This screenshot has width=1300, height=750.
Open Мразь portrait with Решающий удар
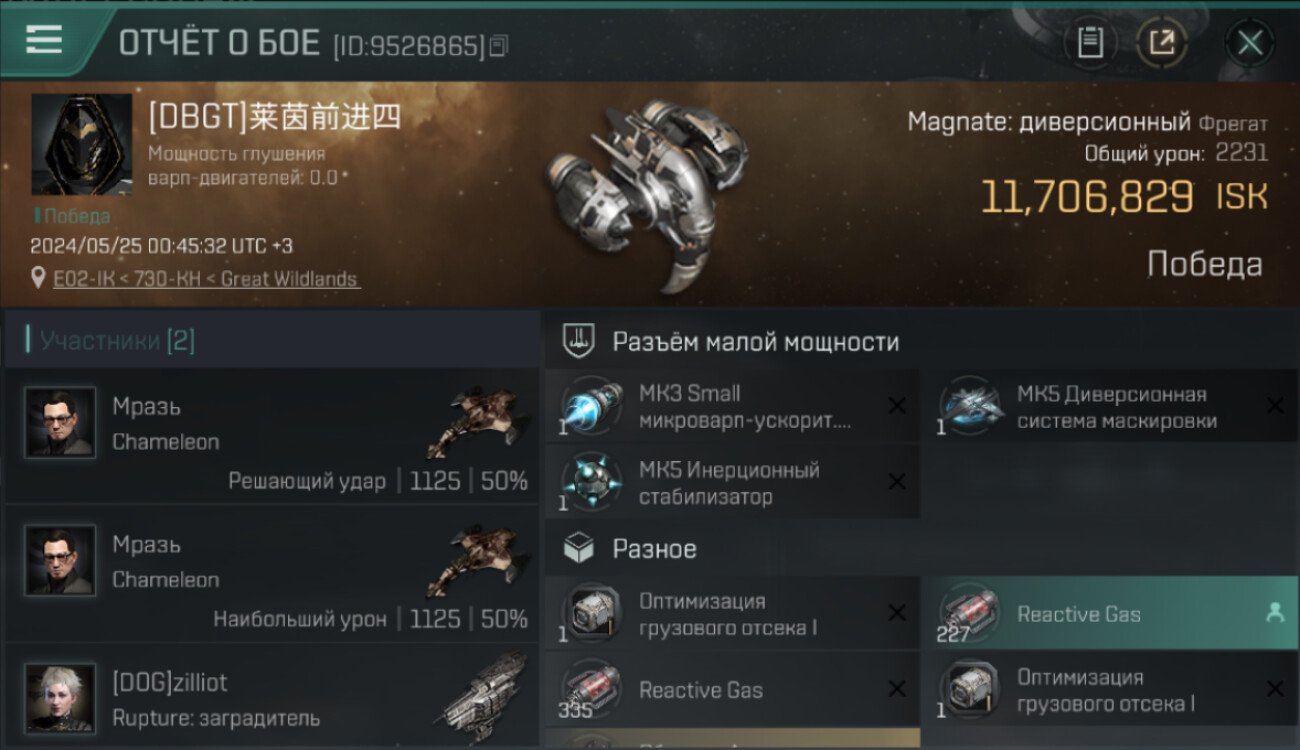coord(60,423)
